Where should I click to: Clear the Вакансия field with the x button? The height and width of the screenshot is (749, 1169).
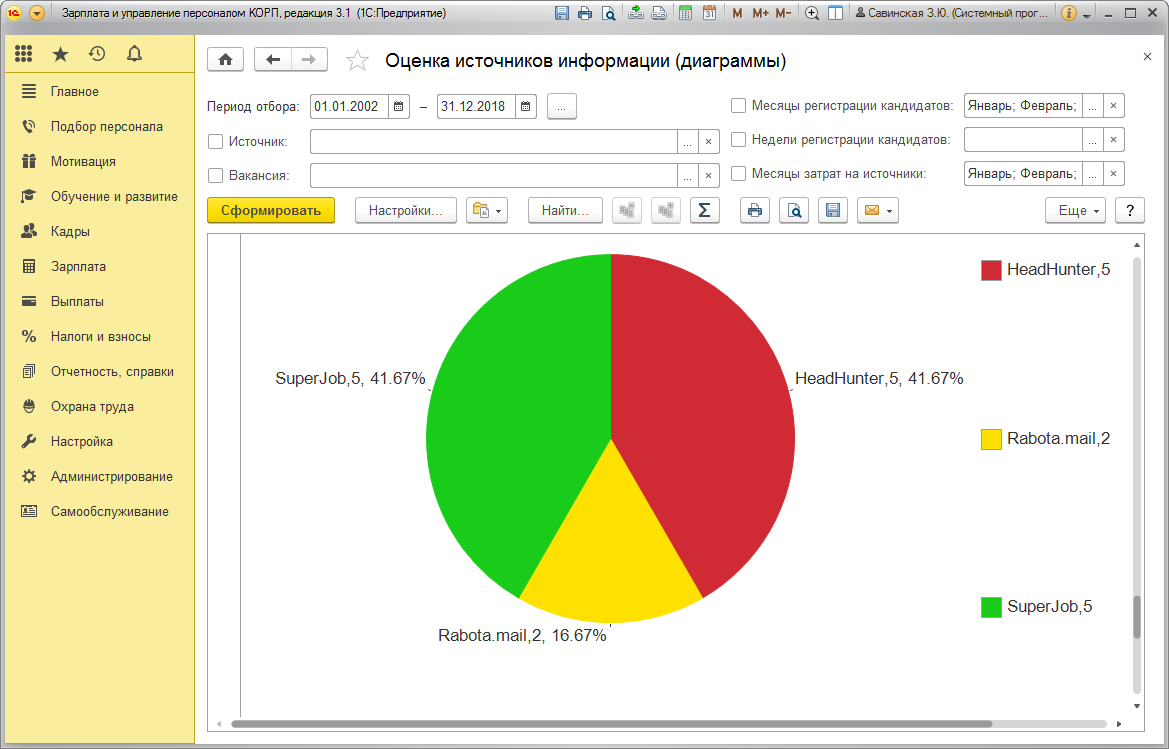pyautogui.click(x=708, y=175)
